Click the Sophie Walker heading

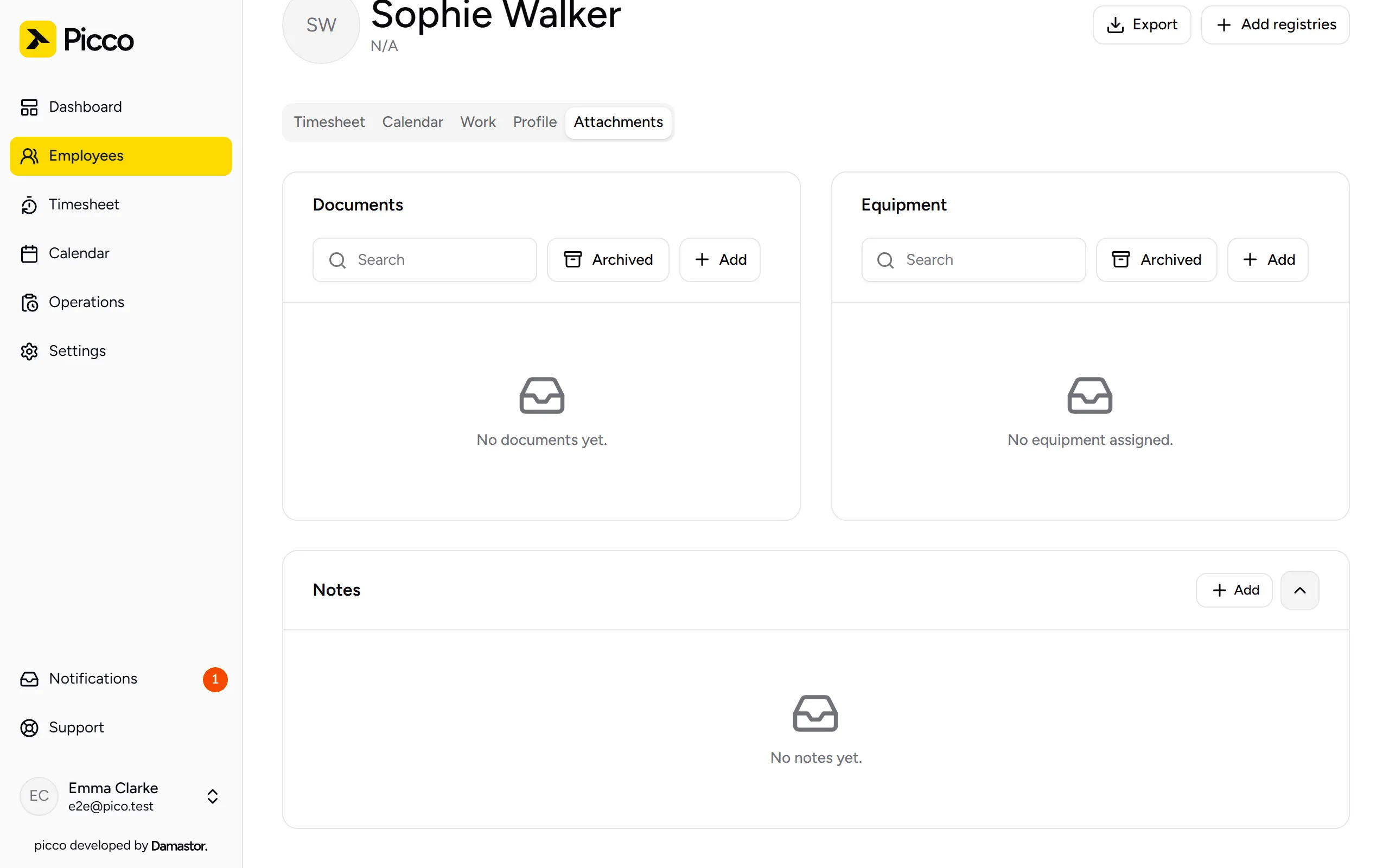click(x=496, y=16)
